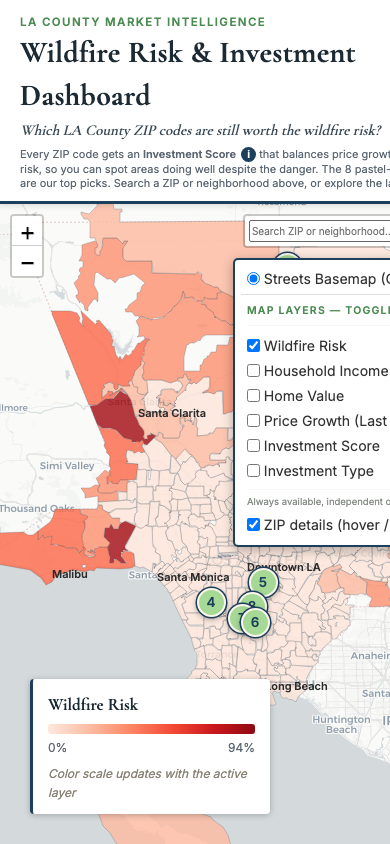
Task: Click the Simi Valley map label
Action: point(67,466)
